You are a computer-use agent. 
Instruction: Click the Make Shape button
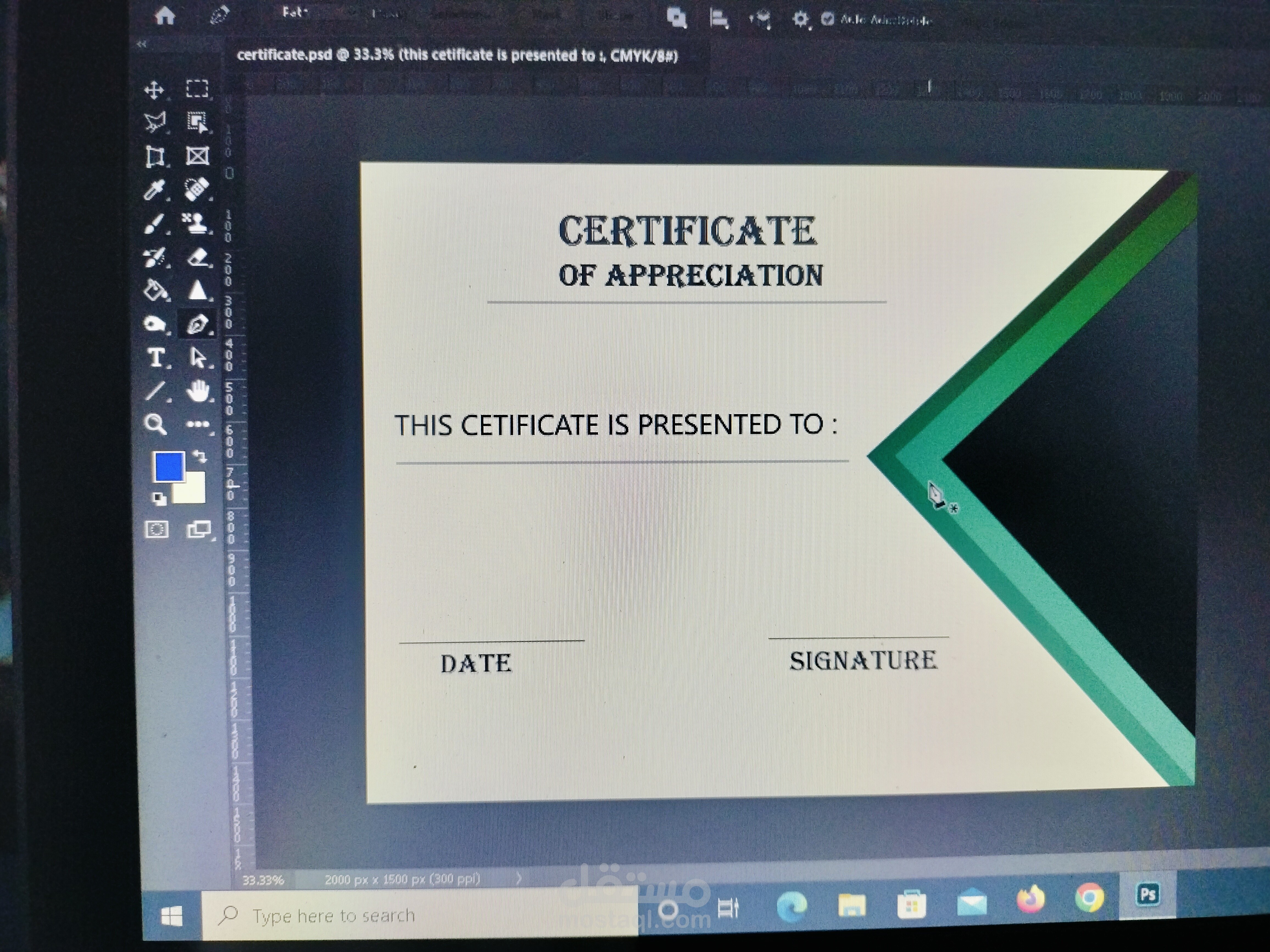point(615,15)
